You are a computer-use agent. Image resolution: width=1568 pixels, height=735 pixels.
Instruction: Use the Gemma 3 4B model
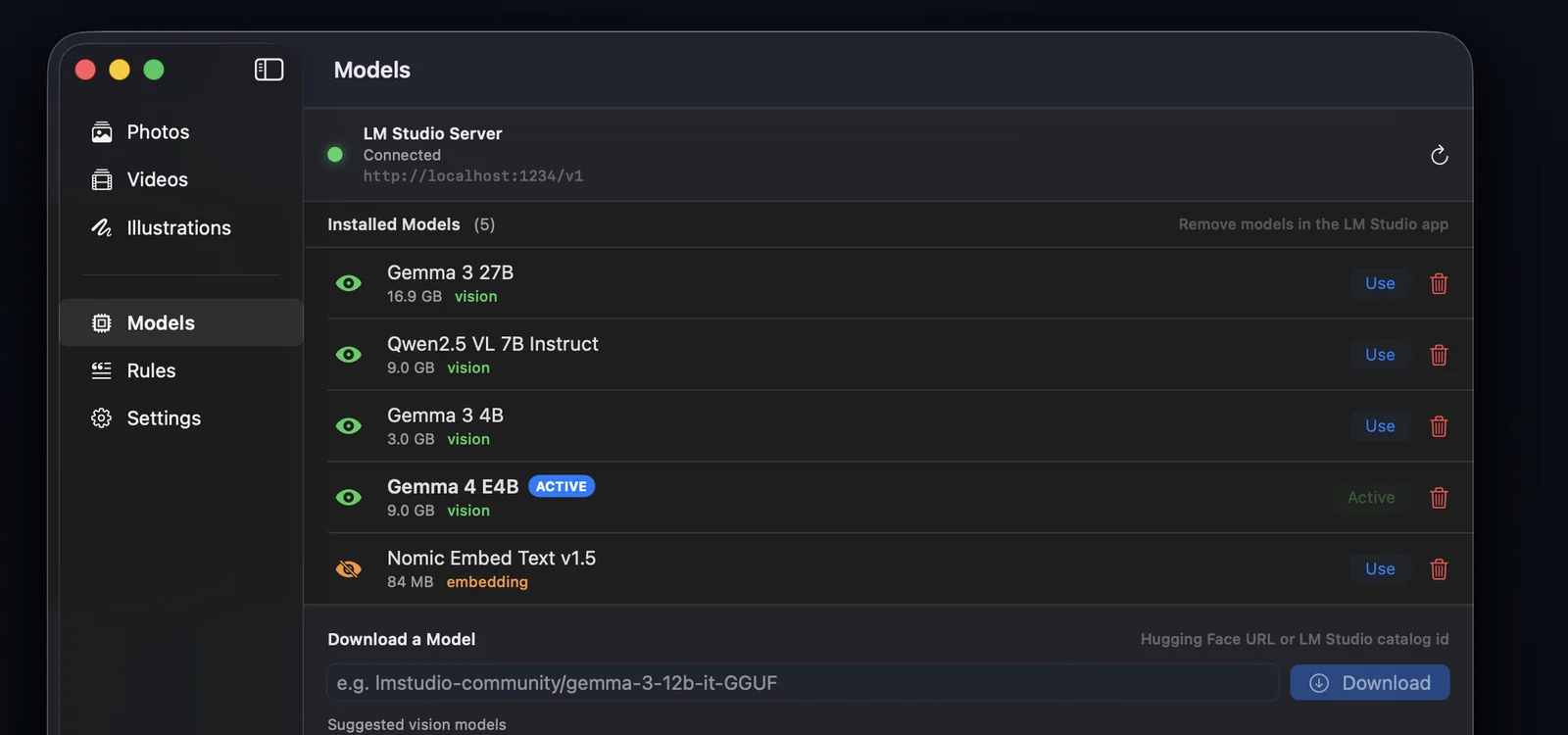pos(1380,426)
